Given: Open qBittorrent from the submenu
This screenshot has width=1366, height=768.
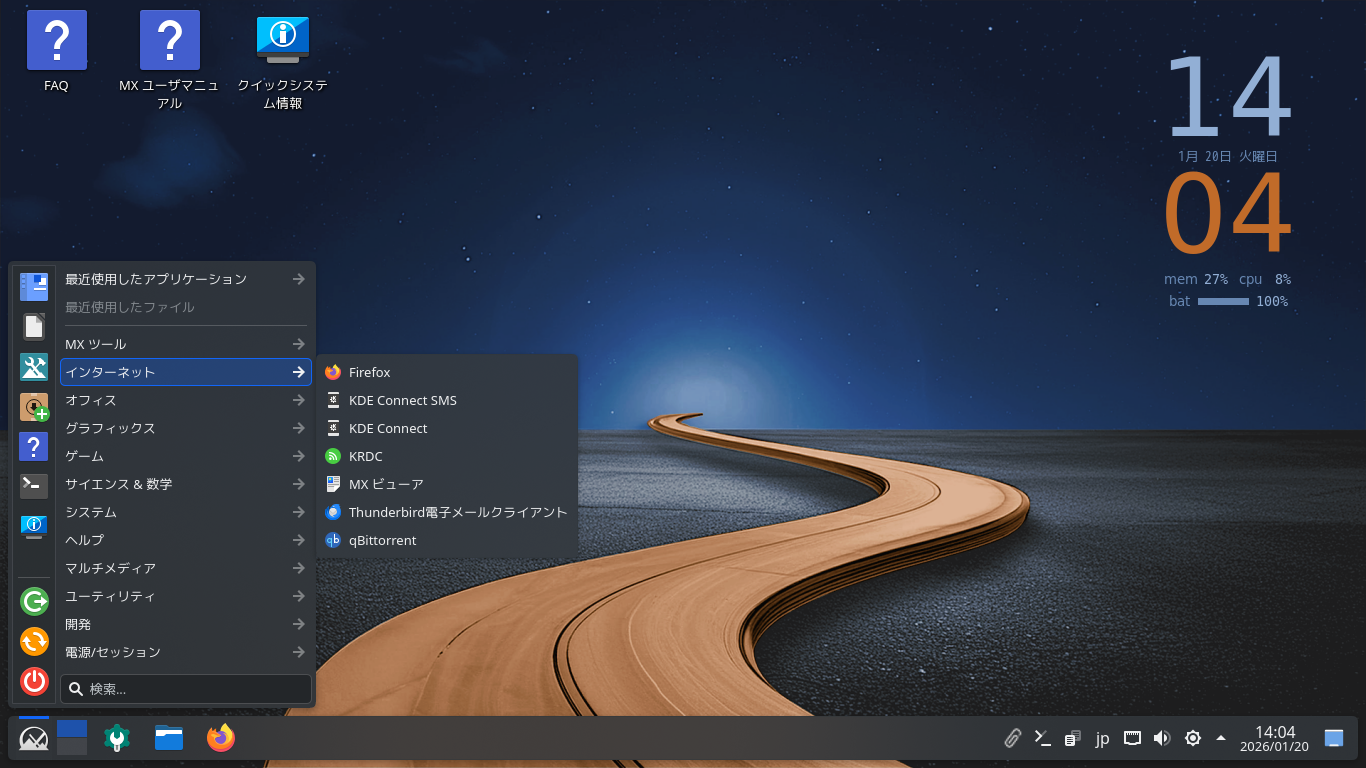Looking at the screenshot, I should pyautogui.click(x=382, y=540).
